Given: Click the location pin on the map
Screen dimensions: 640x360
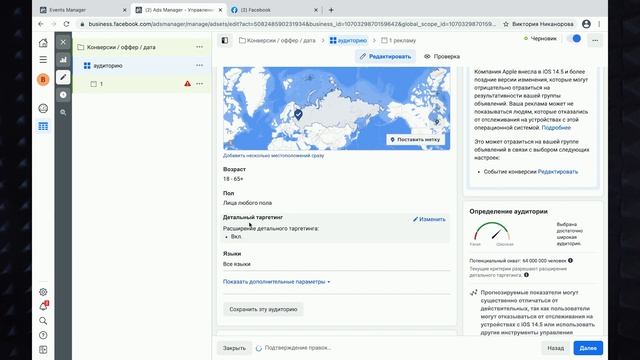Looking at the screenshot, I should [298, 114].
